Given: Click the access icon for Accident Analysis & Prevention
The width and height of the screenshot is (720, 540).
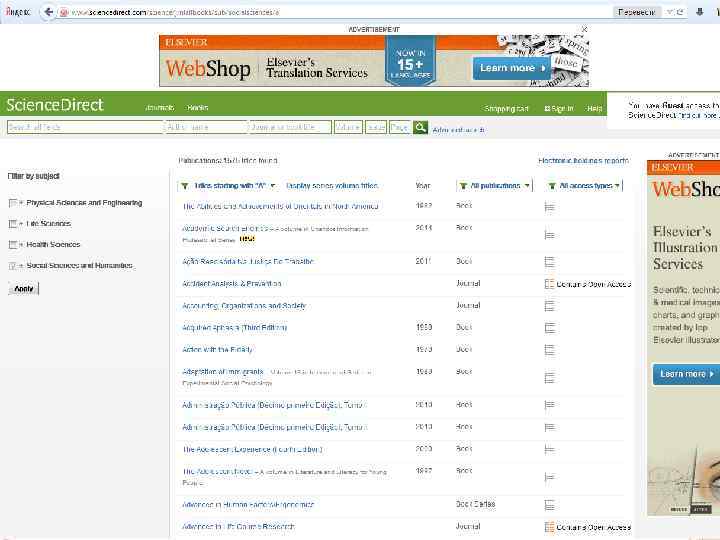Looking at the screenshot, I should pos(549,284).
